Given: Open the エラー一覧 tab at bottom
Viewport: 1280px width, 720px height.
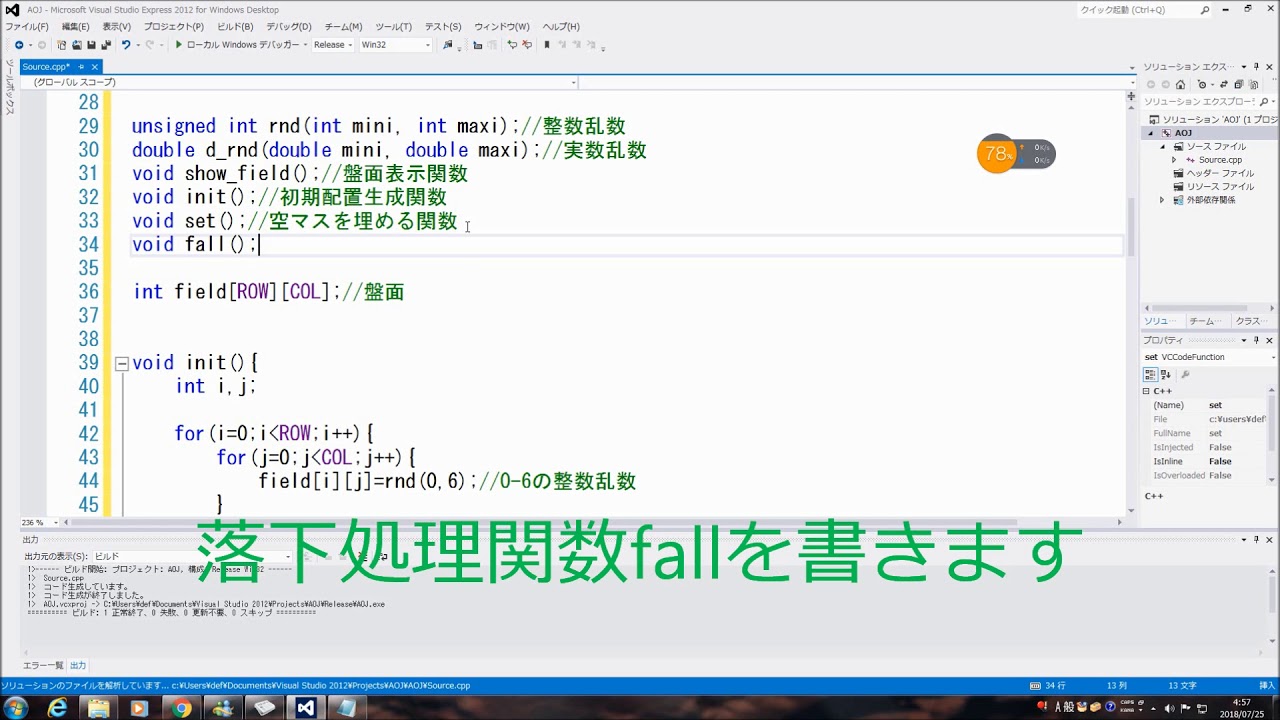Looking at the screenshot, I should [x=43, y=665].
